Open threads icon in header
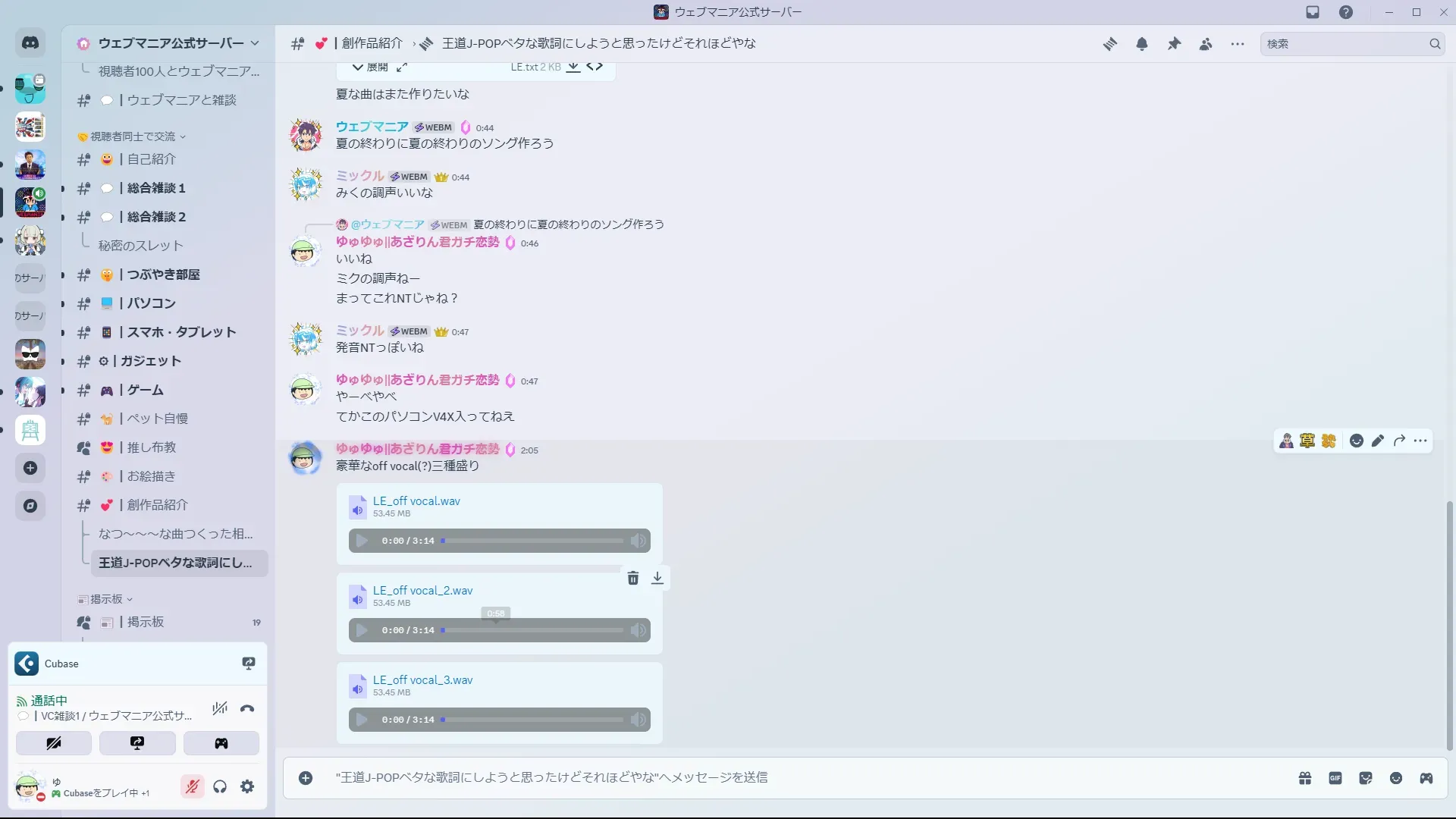The height and width of the screenshot is (819, 1456). 1110,44
